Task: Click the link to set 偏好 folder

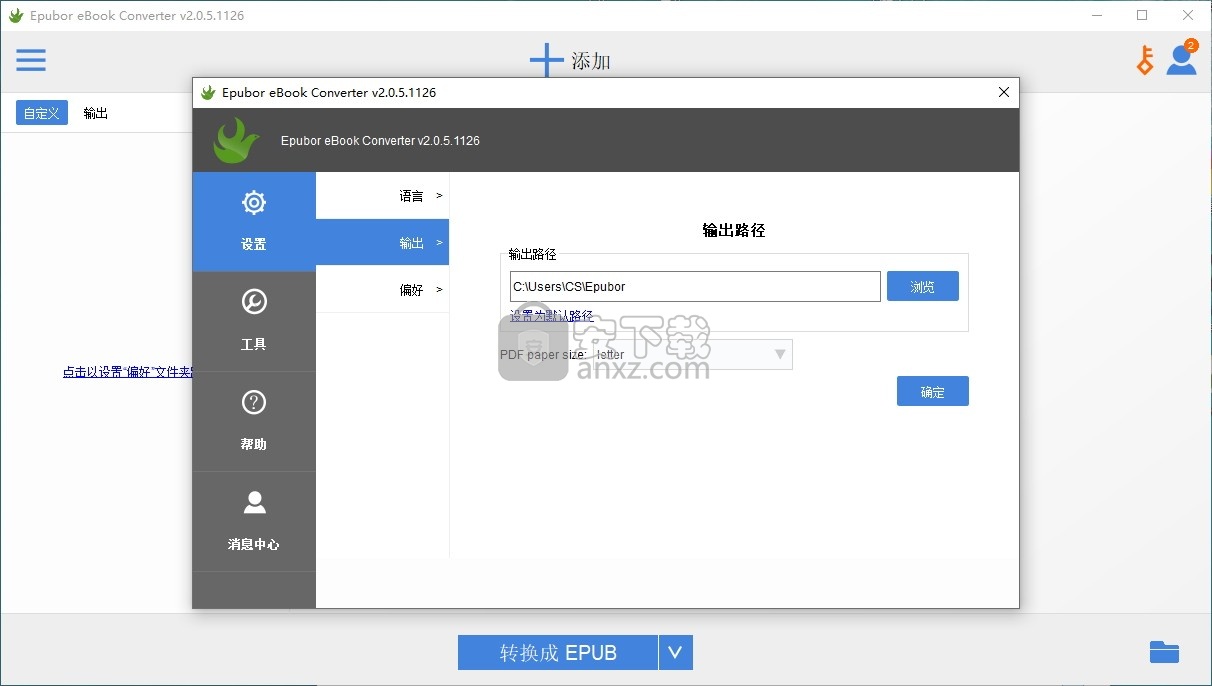Action: pos(127,371)
